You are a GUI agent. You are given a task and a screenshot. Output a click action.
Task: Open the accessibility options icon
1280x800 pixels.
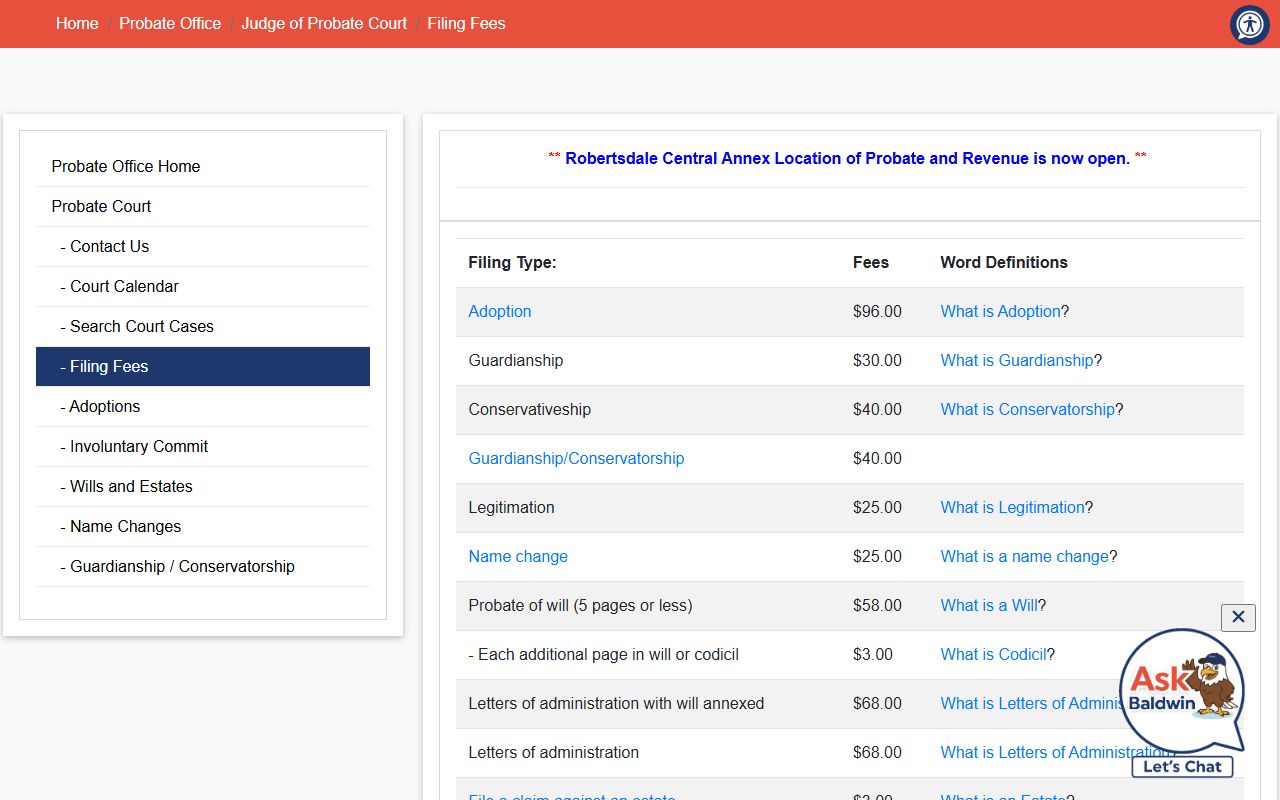[1250, 25]
